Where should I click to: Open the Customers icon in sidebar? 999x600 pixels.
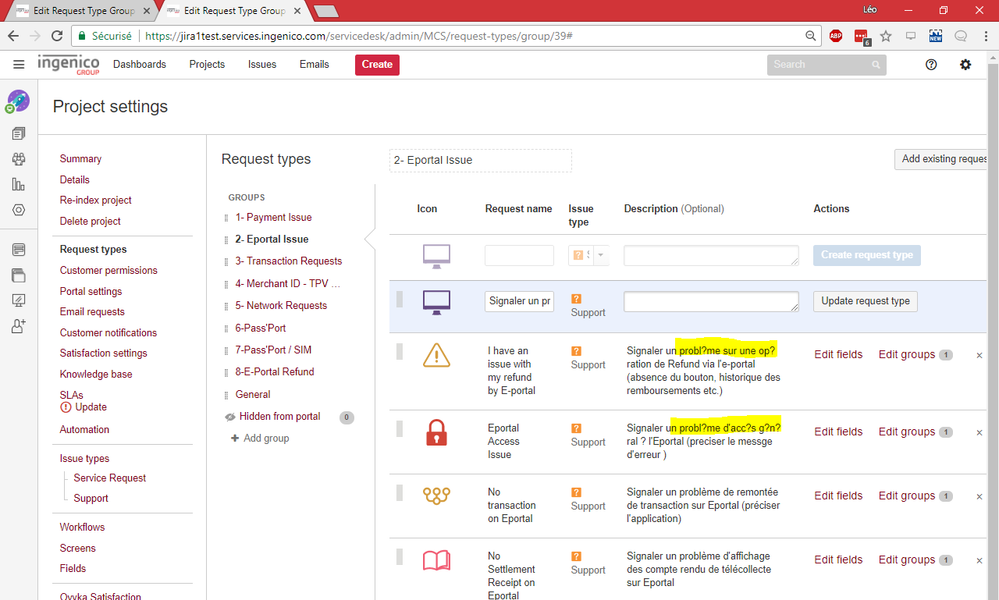(x=18, y=159)
